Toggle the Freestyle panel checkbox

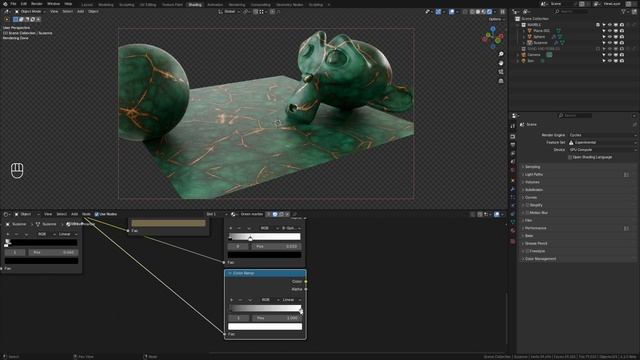pyautogui.click(x=527, y=251)
